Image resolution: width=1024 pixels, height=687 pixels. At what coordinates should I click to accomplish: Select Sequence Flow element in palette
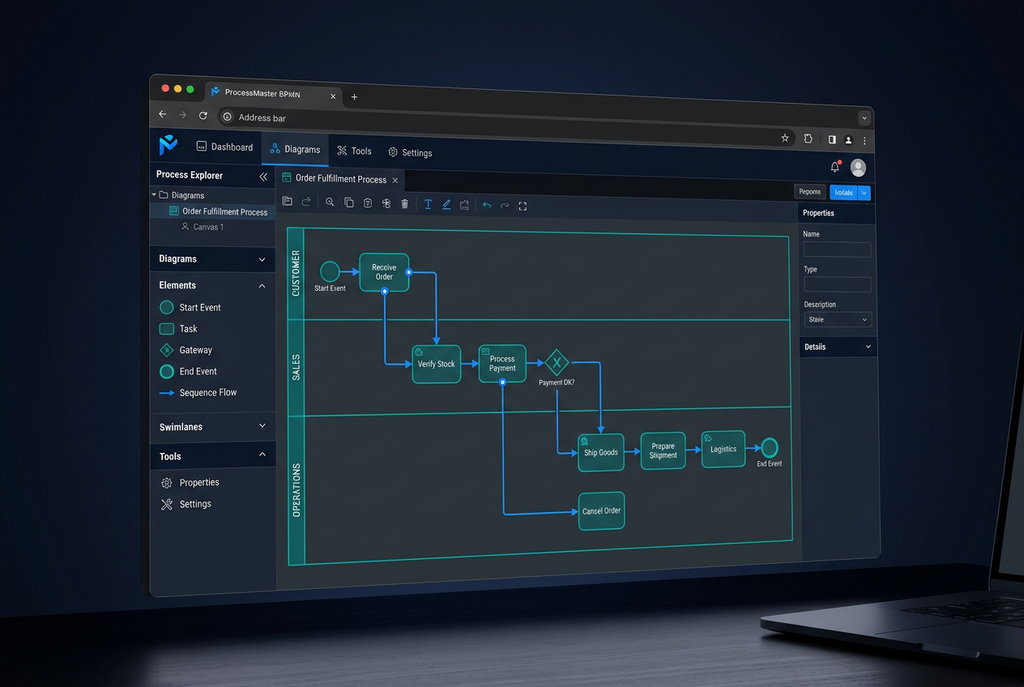click(x=198, y=392)
